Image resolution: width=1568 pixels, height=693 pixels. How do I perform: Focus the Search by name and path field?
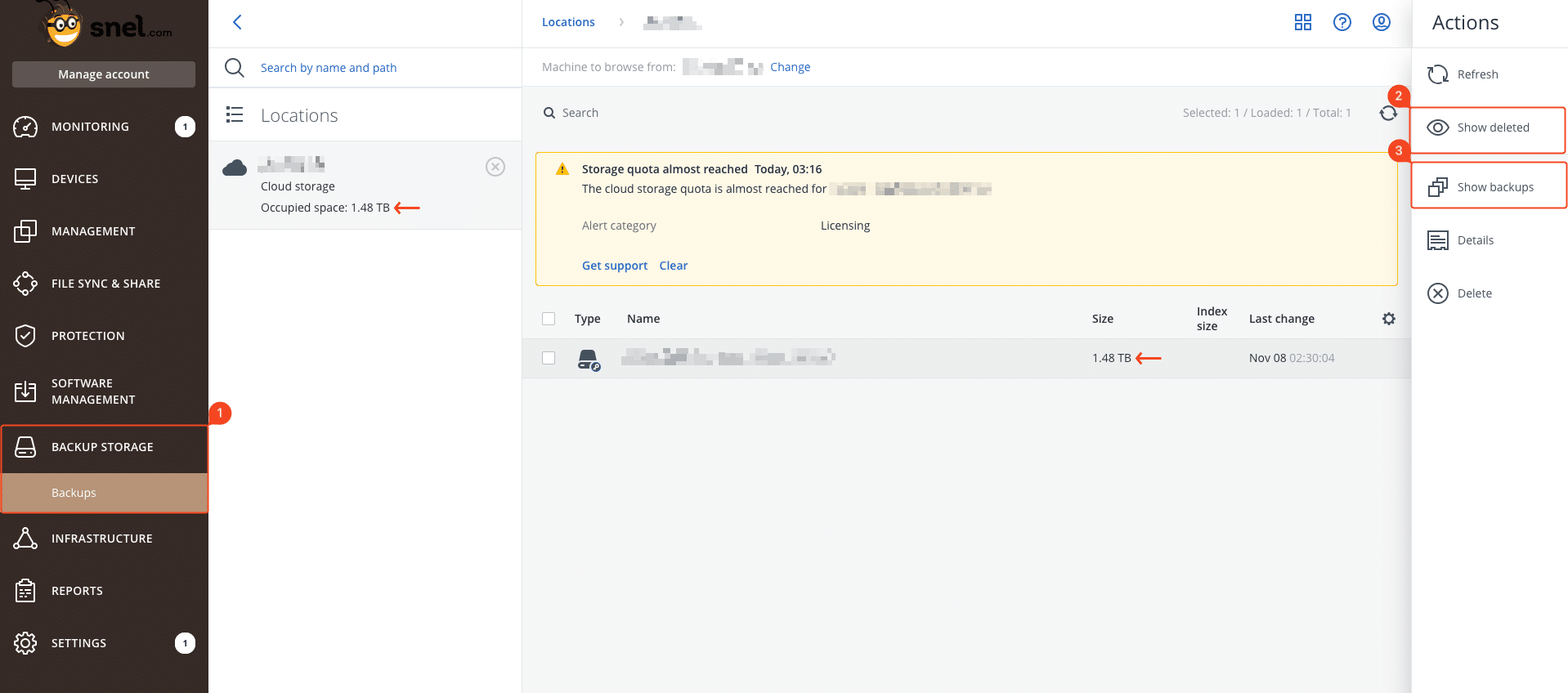click(x=329, y=68)
